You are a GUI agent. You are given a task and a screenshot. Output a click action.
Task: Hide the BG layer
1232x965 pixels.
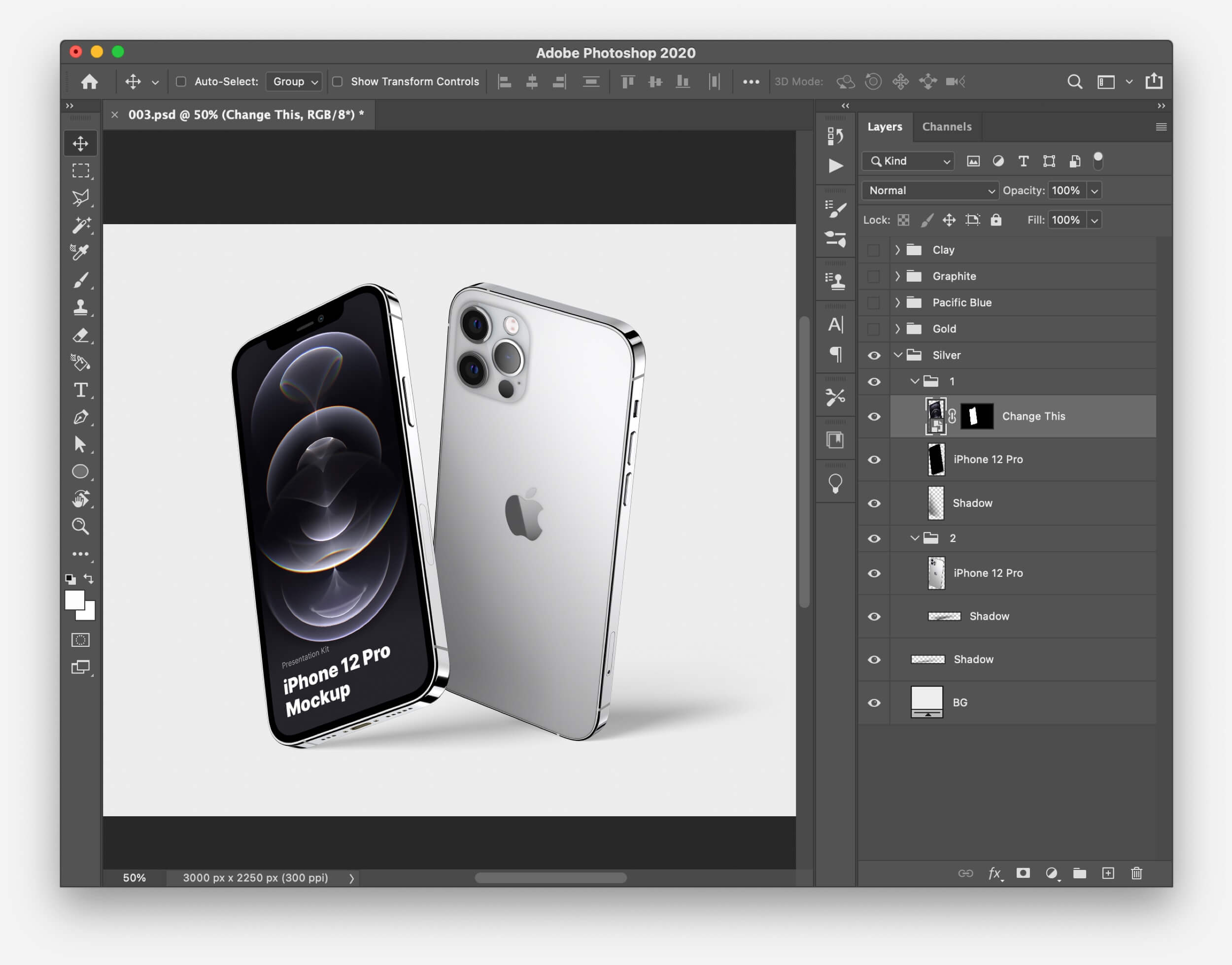click(x=874, y=703)
